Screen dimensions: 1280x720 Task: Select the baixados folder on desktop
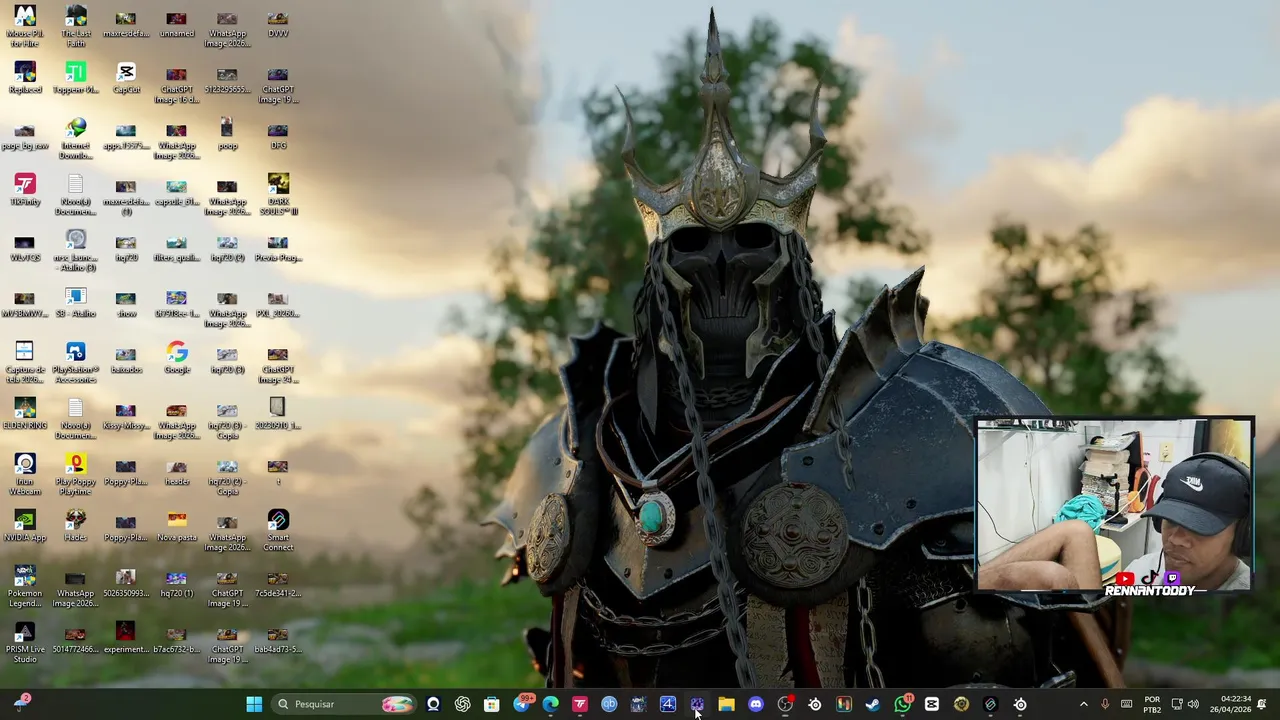pyautogui.click(x=126, y=358)
